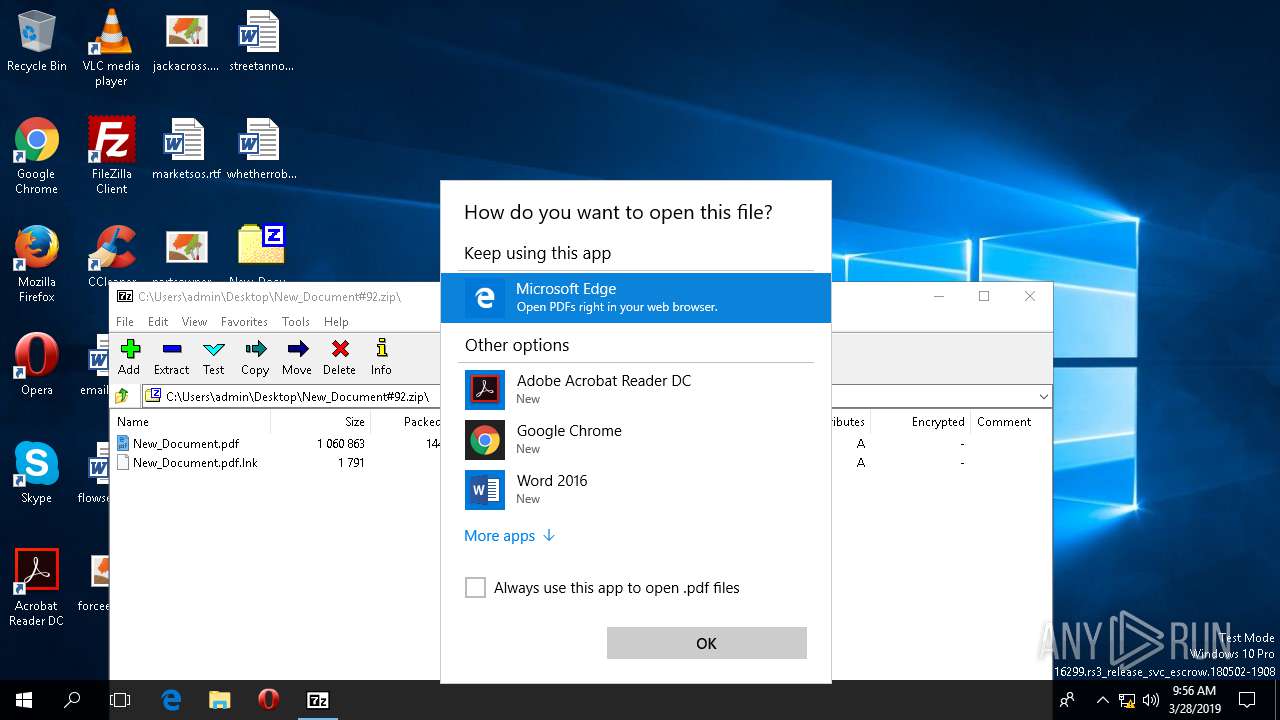Select Mozilla Firefox desktop shortcut

tap(37, 264)
